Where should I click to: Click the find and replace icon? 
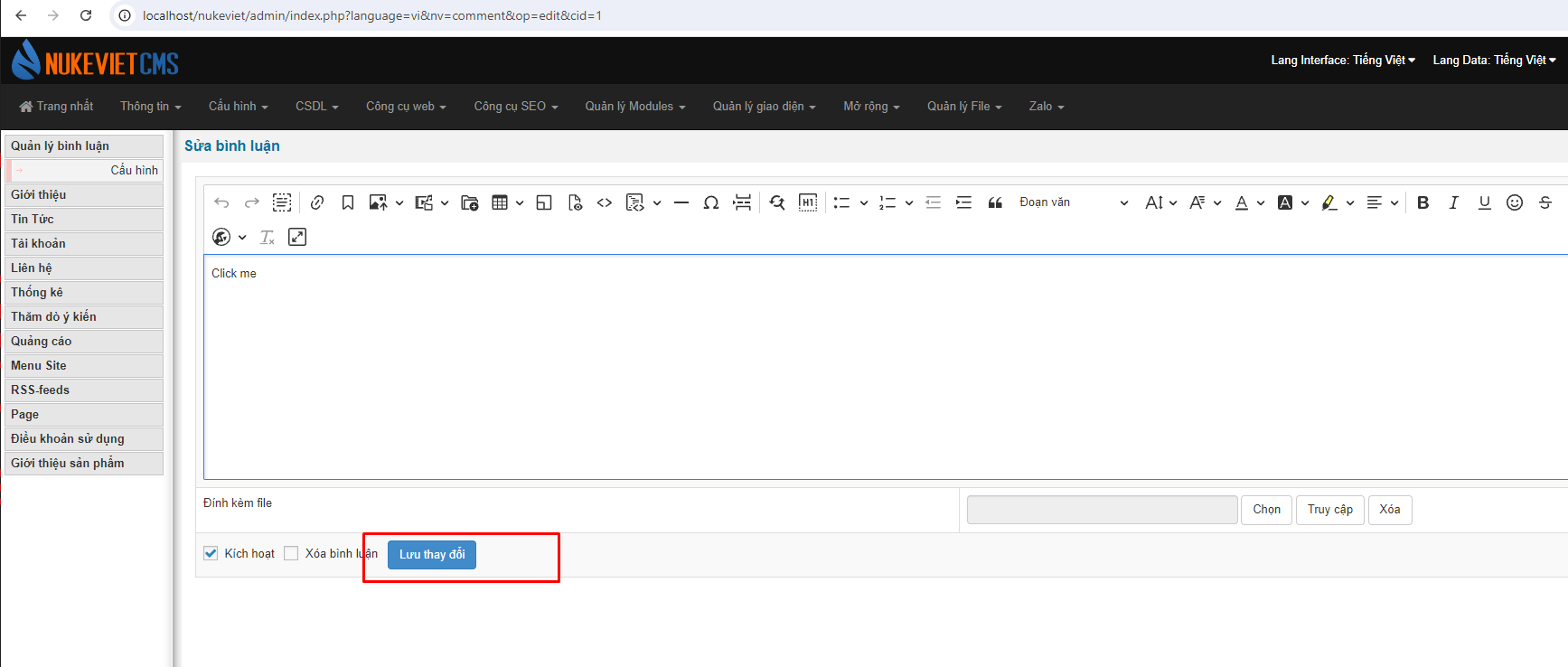coord(777,202)
